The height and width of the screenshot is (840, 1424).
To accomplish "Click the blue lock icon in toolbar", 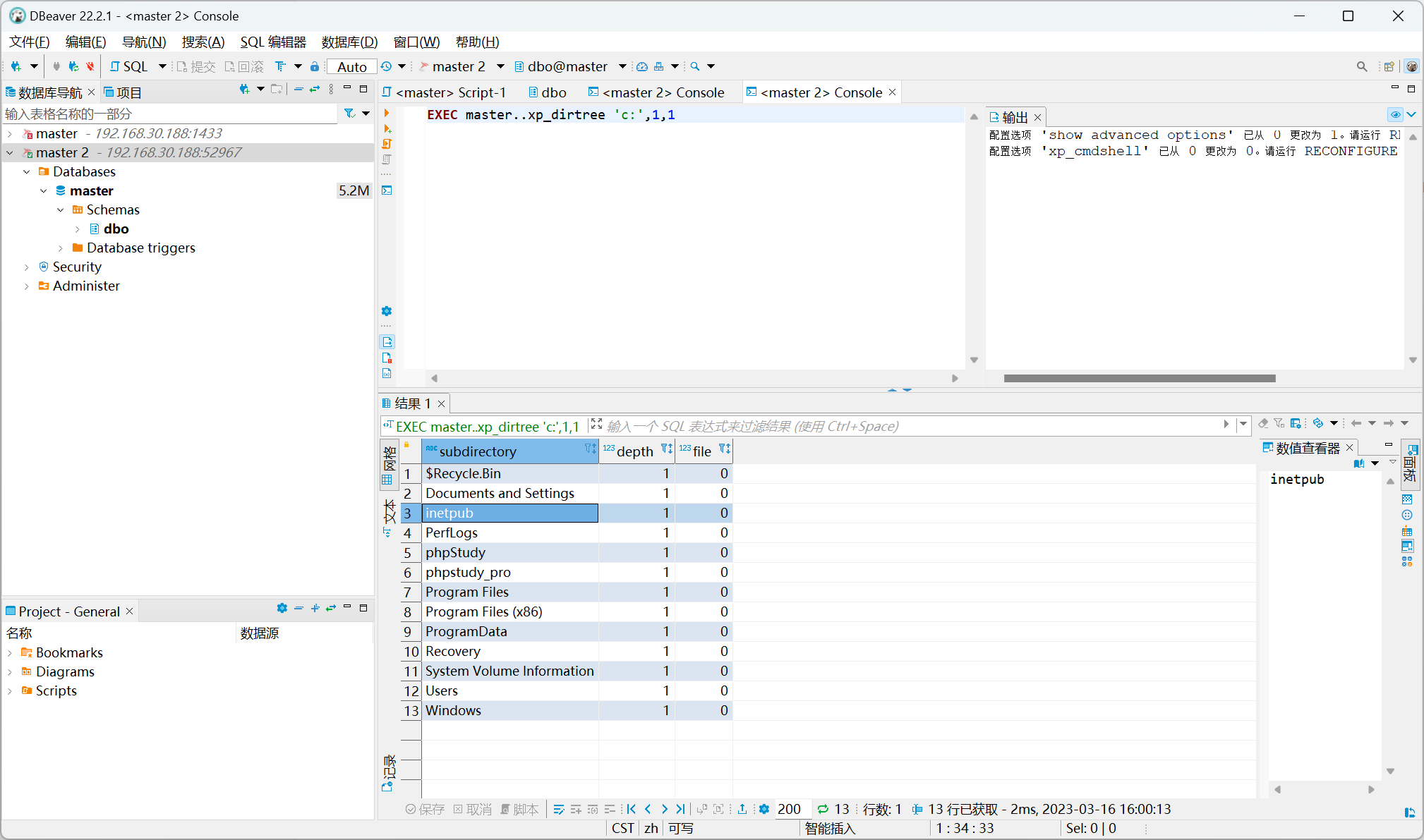I will [315, 66].
